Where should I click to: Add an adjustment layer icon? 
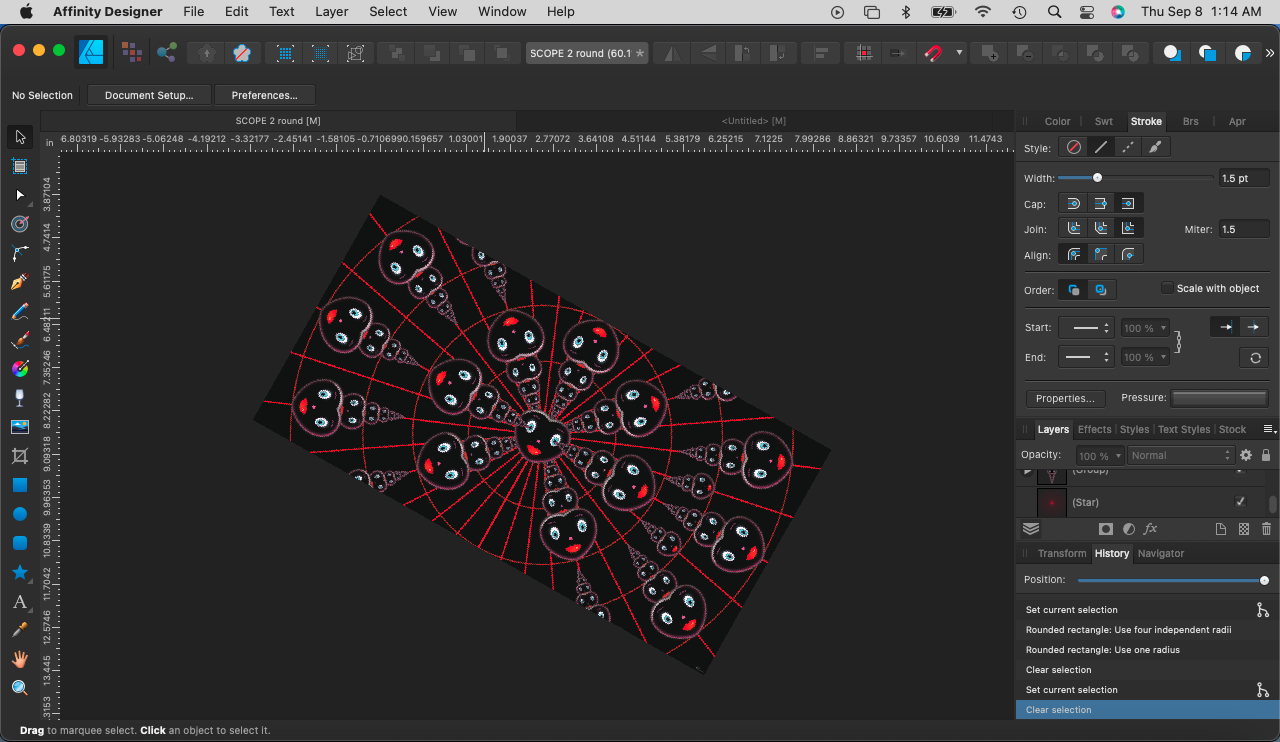click(x=1129, y=529)
